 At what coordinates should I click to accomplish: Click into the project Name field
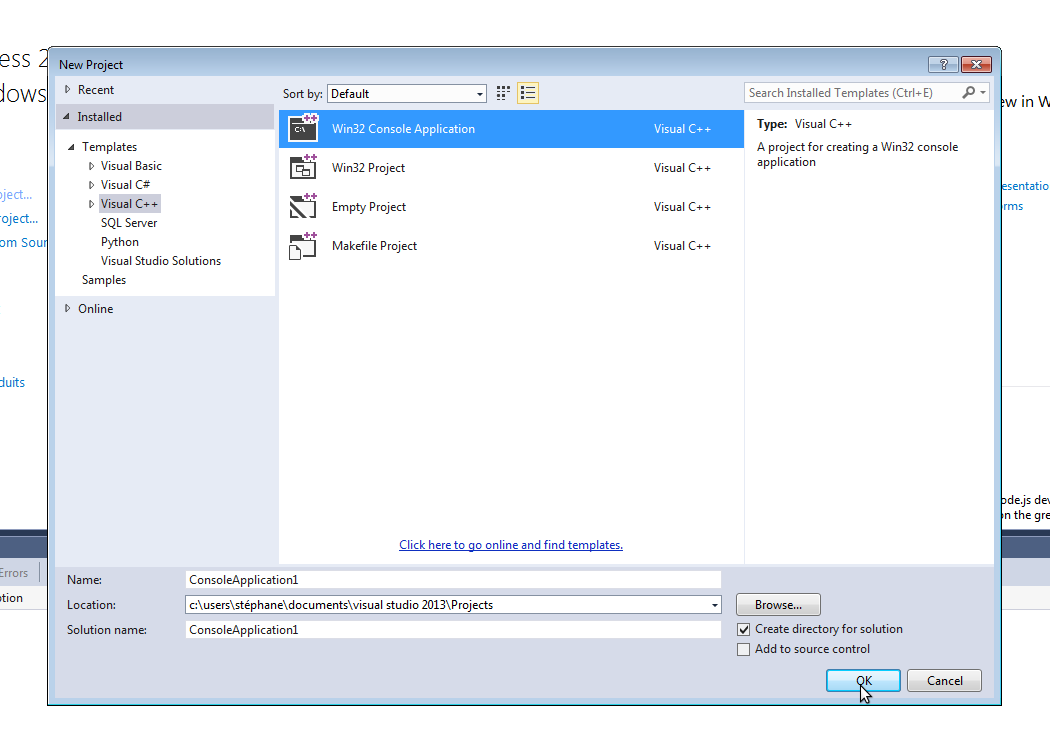click(453, 580)
